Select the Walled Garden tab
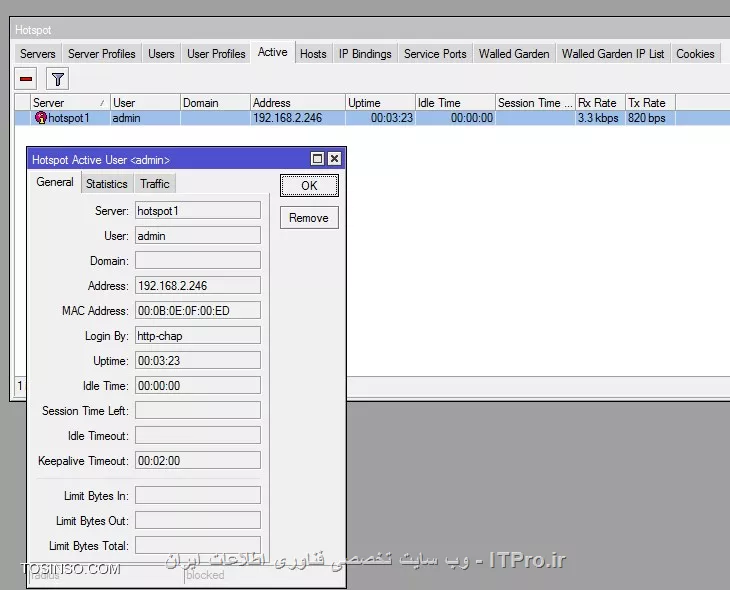The width and height of the screenshot is (730, 590). click(x=514, y=54)
